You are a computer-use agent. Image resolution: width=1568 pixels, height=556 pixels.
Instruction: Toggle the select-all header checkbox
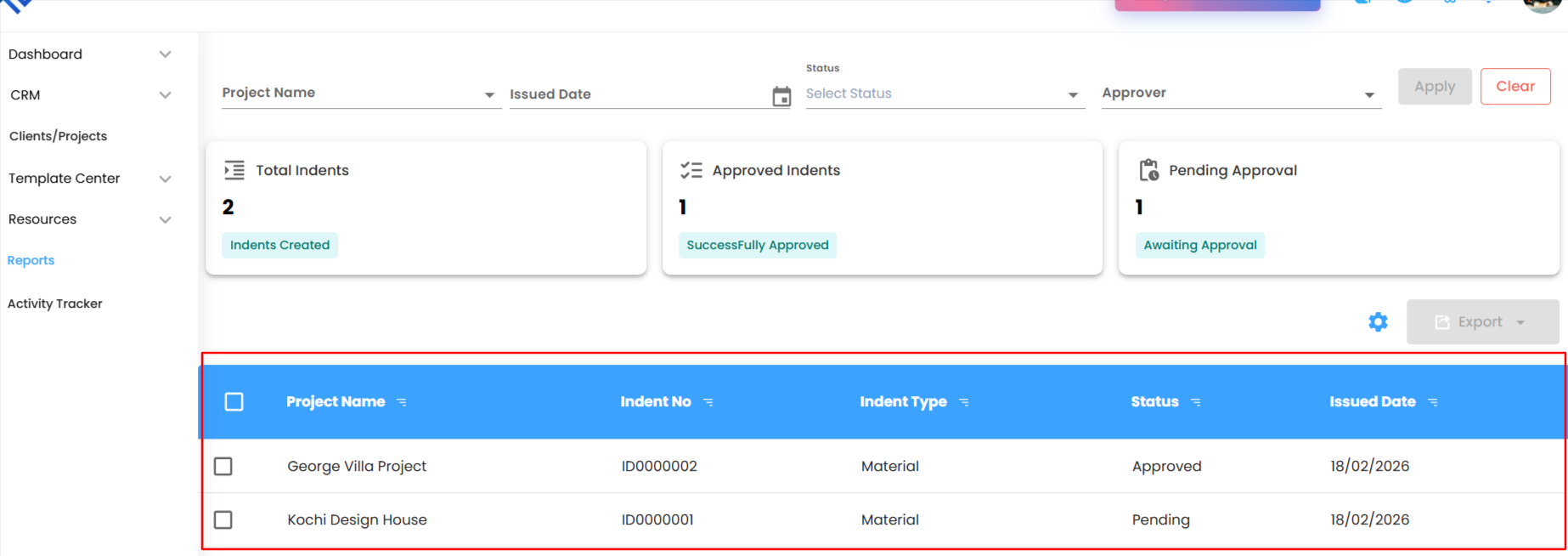click(234, 401)
